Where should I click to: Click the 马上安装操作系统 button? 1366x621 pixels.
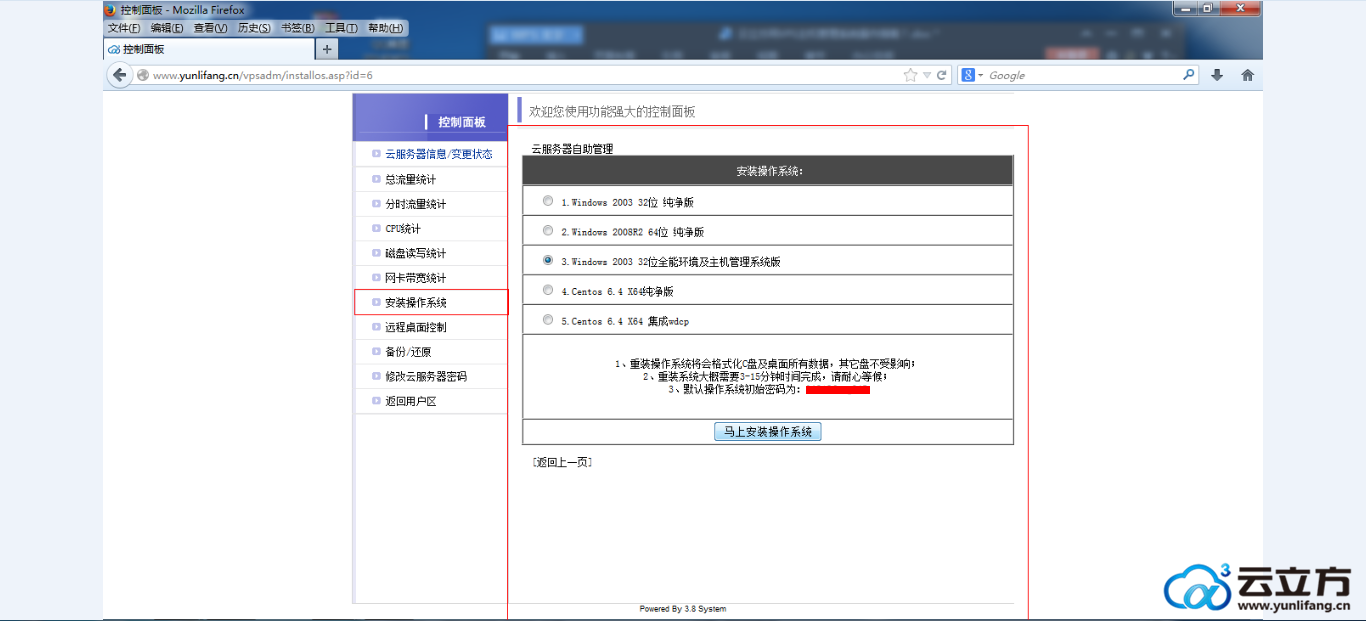768,432
